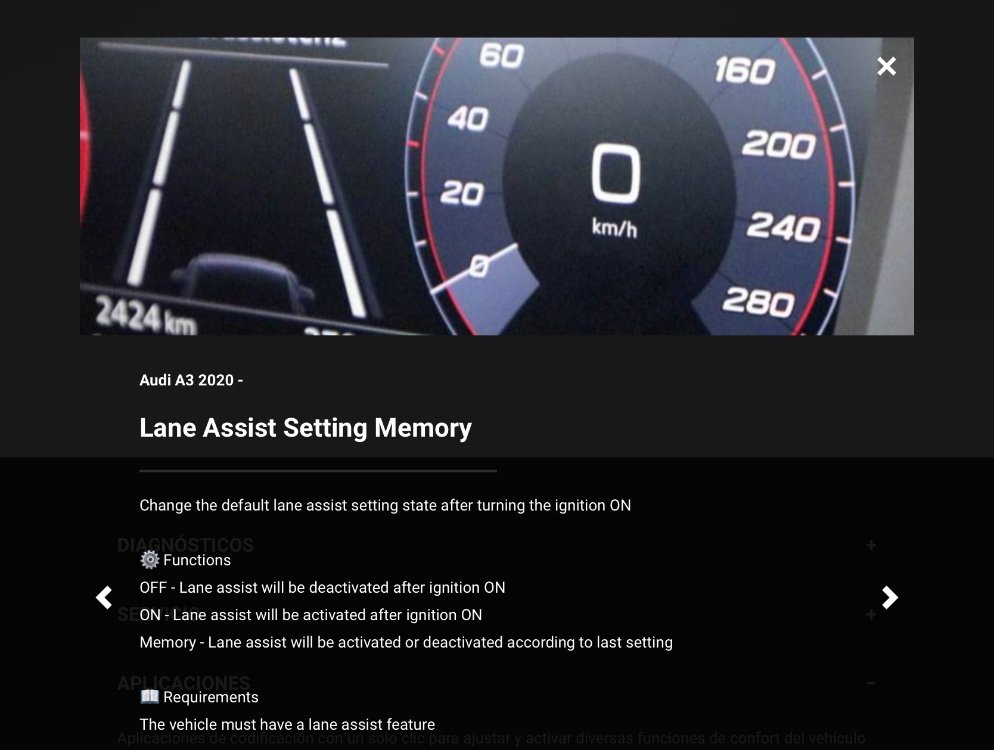Select the ON lane assist function line
The image size is (994, 750).
tap(311, 615)
